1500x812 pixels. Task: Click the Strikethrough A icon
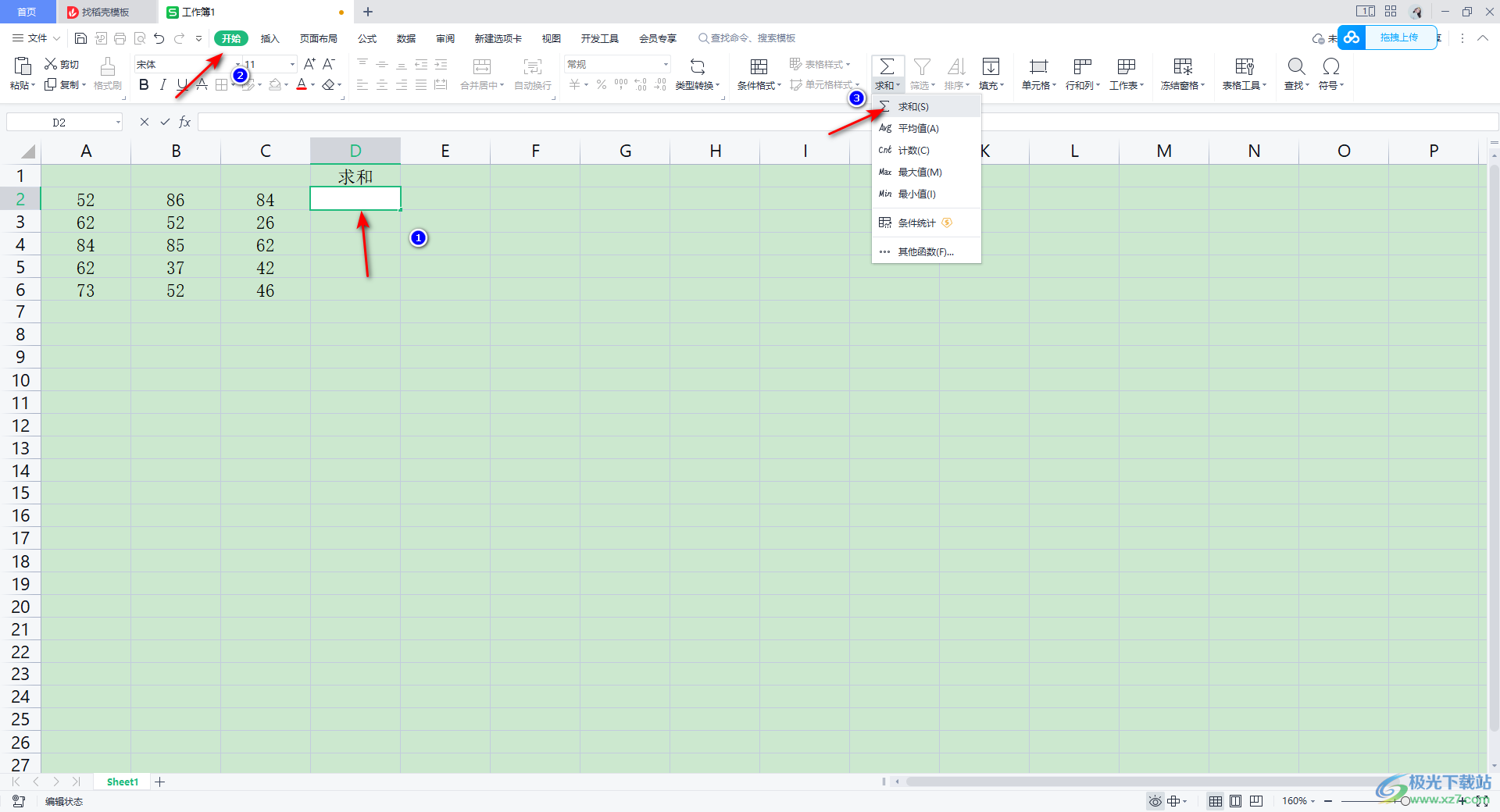[202, 84]
